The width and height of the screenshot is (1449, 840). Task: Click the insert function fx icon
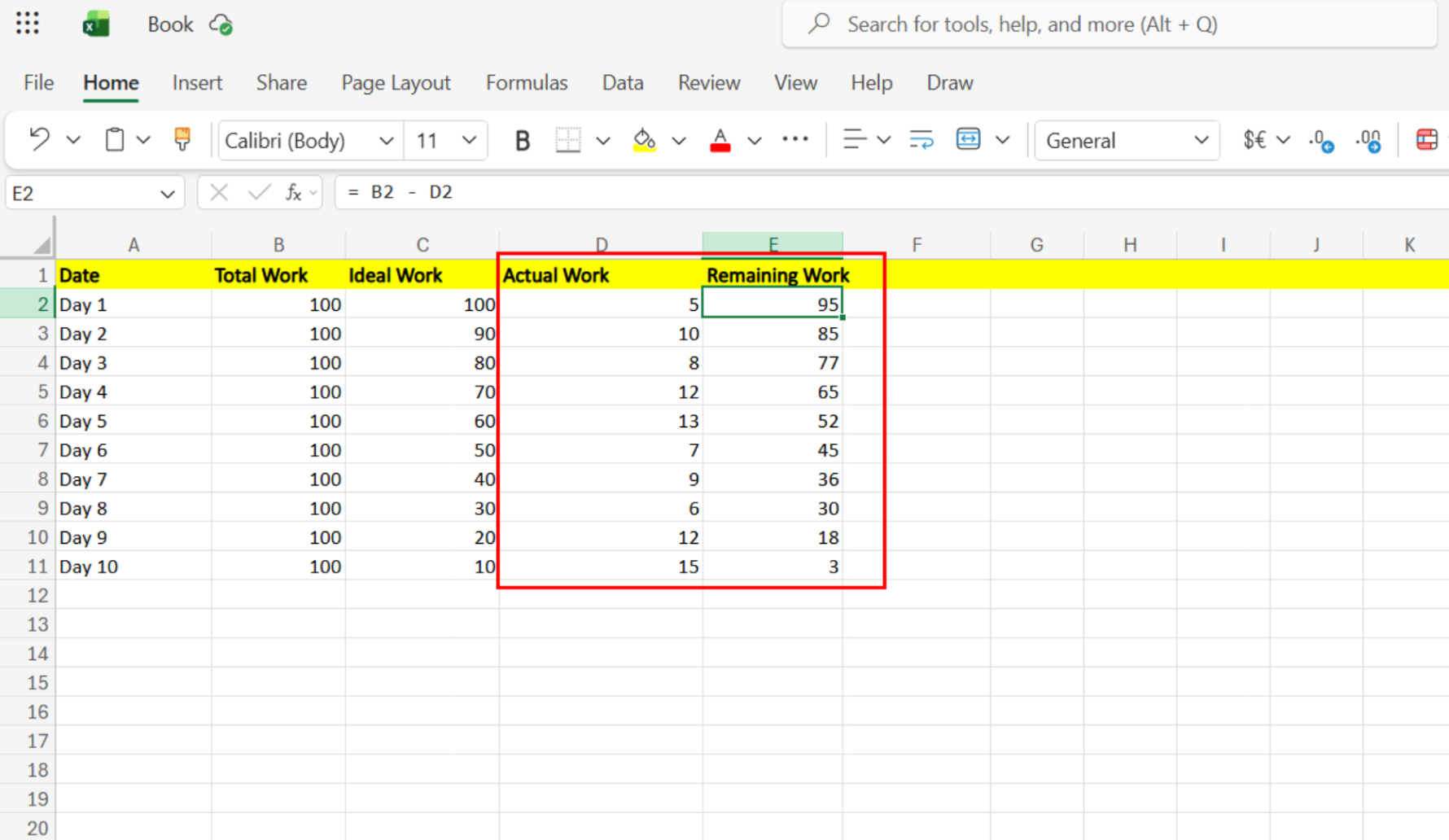294,192
